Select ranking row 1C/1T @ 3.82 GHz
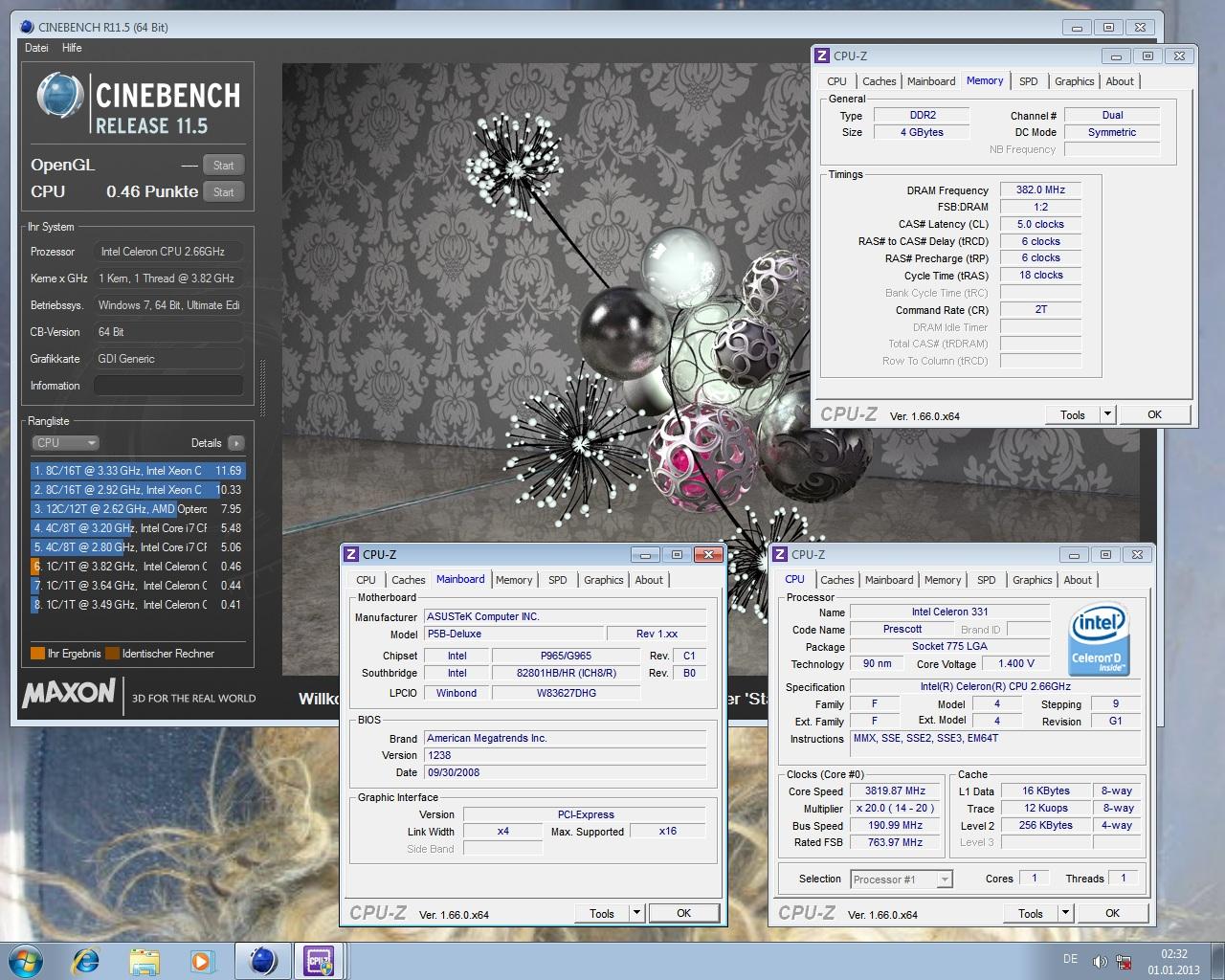Screen dimensions: 1225x980 [138, 567]
